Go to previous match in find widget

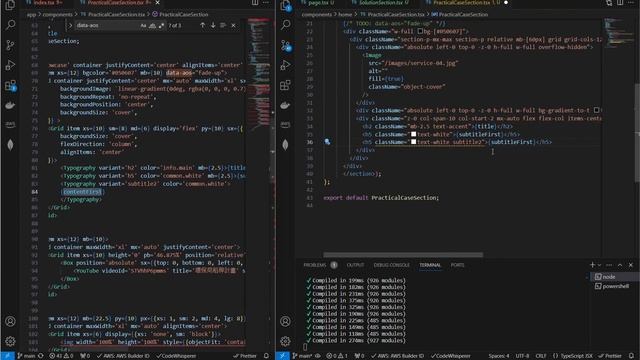[x=202, y=25]
